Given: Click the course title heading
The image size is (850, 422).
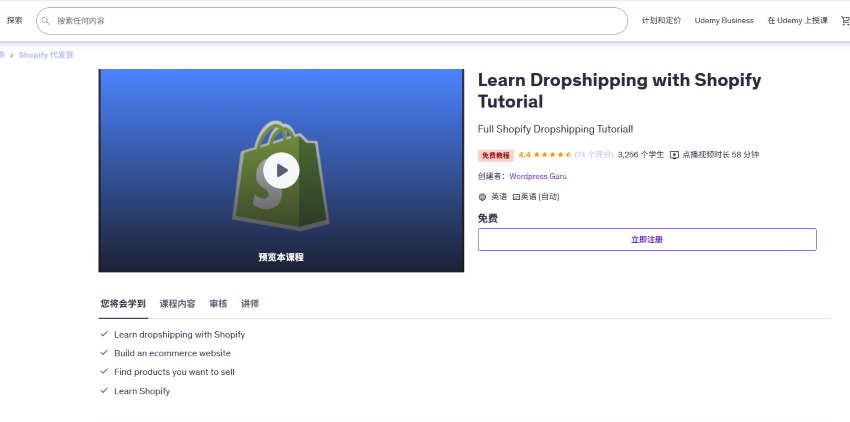Looking at the screenshot, I should (619, 91).
